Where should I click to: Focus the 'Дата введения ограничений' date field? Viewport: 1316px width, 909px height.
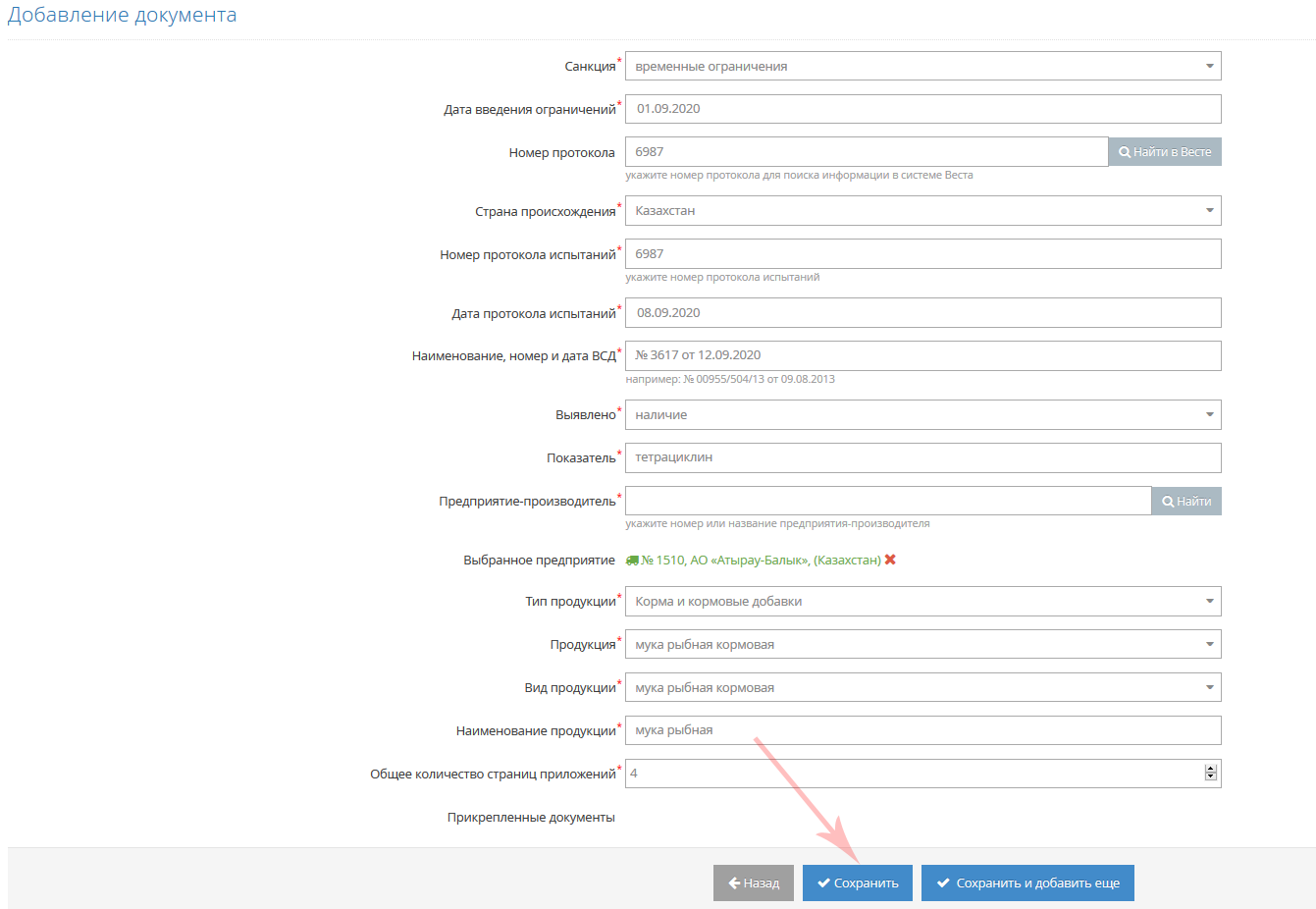(922, 109)
